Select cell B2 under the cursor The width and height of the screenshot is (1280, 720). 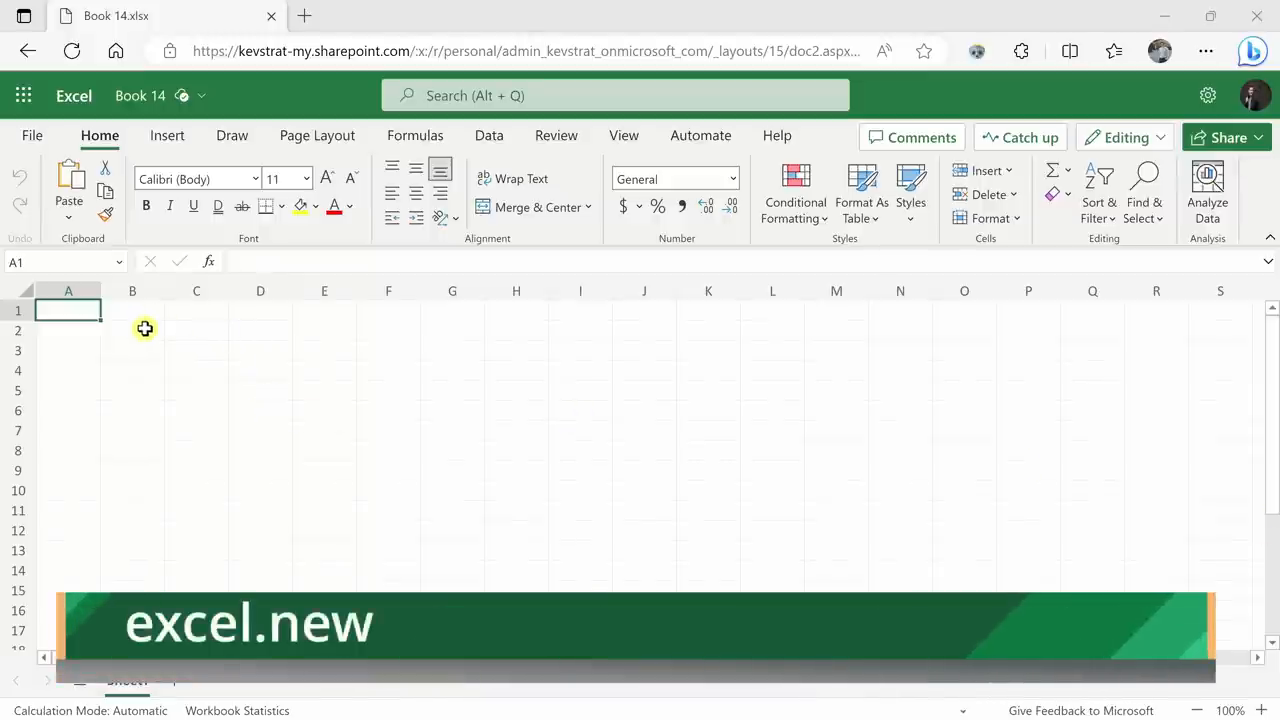pos(132,330)
